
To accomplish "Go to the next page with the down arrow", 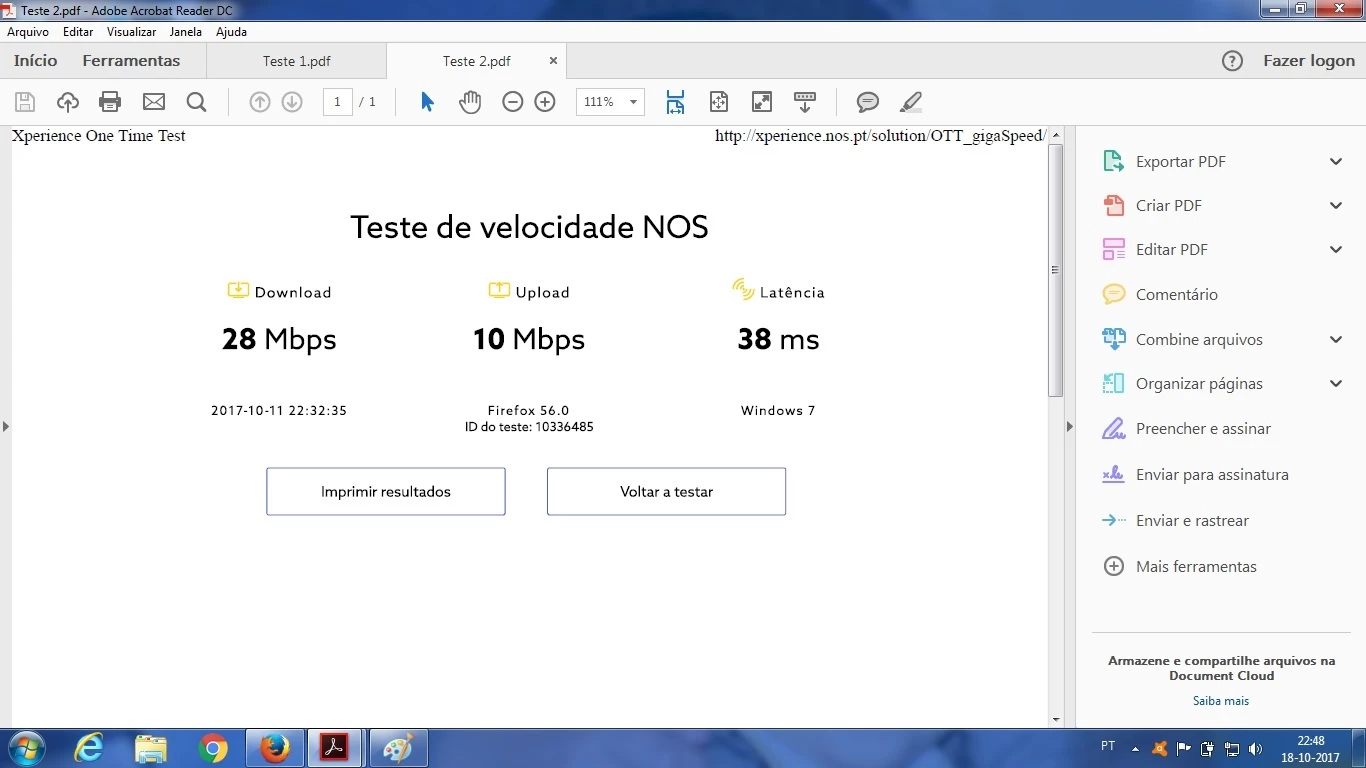I will (x=292, y=102).
